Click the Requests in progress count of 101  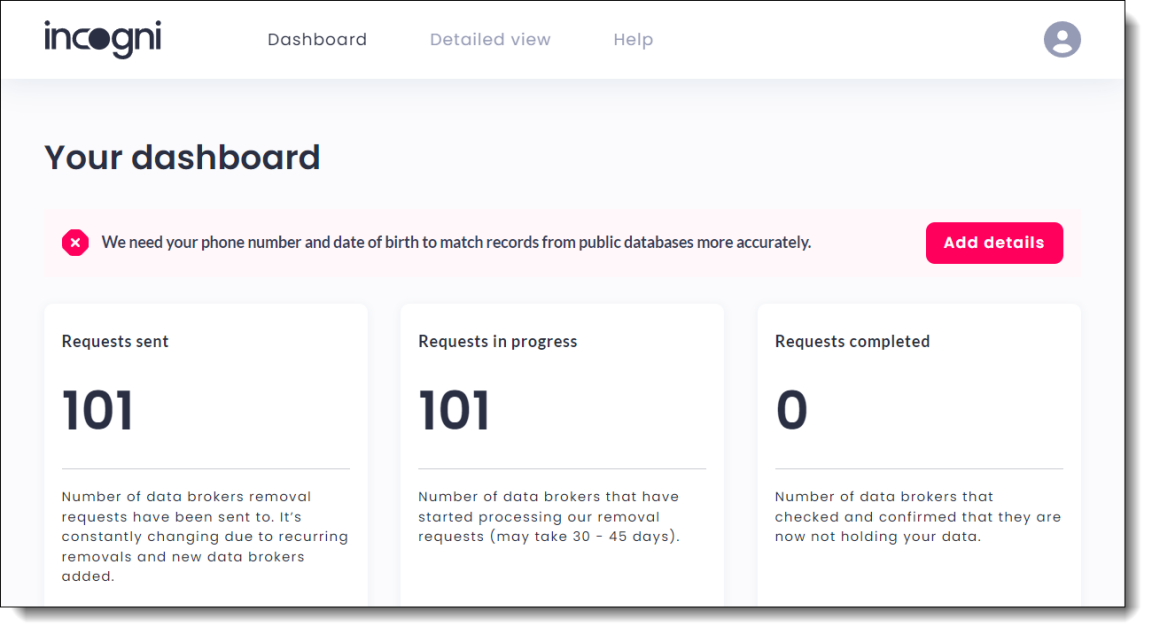pyautogui.click(x=453, y=410)
